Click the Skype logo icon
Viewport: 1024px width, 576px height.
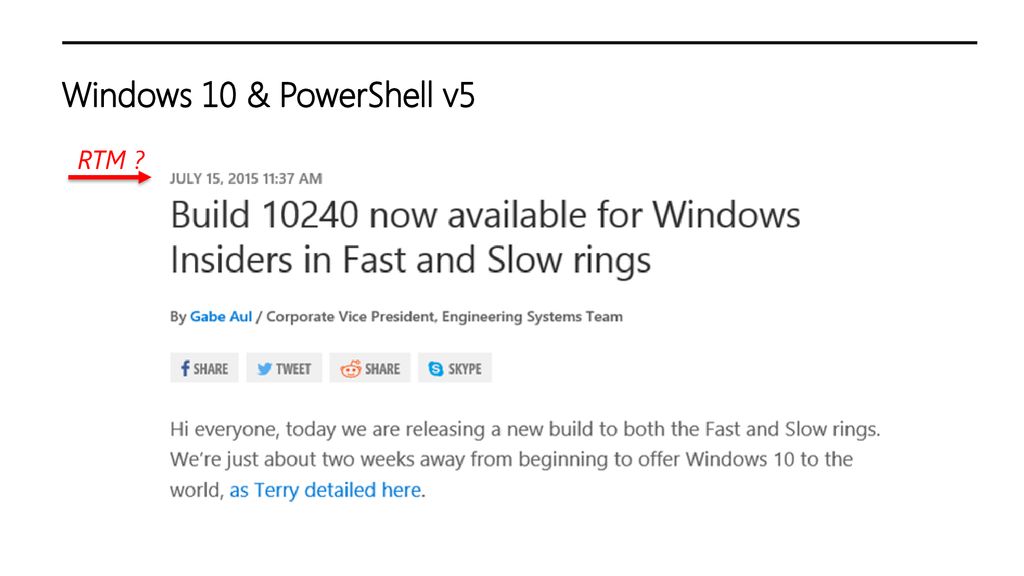436,369
